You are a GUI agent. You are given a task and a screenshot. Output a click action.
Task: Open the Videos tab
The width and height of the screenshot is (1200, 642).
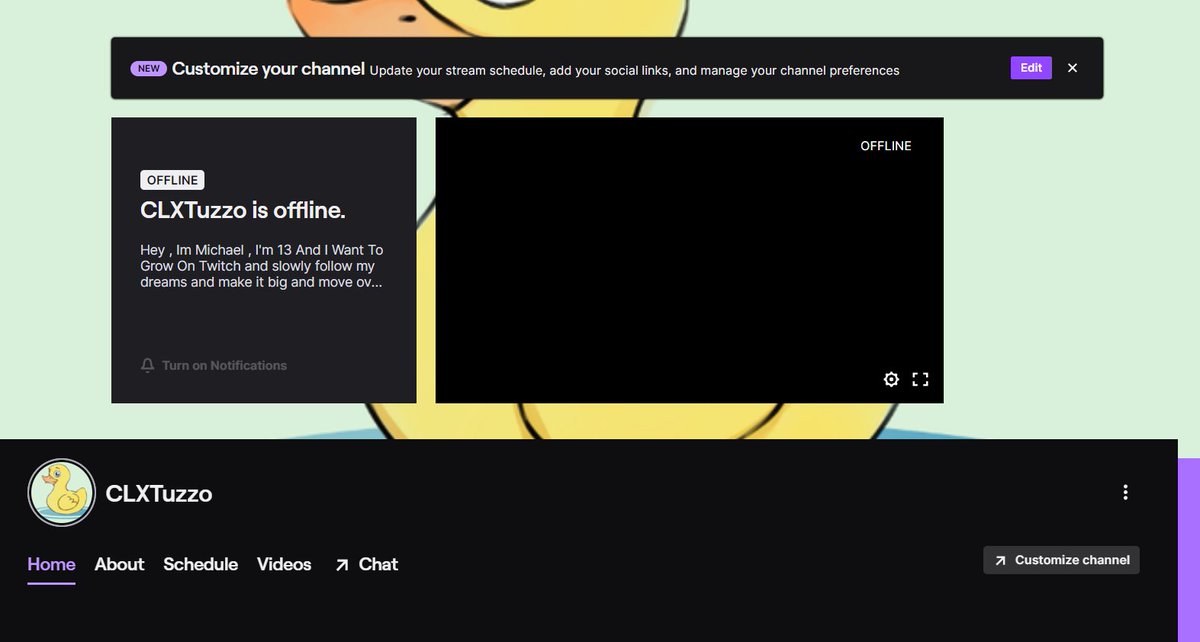(284, 565)
